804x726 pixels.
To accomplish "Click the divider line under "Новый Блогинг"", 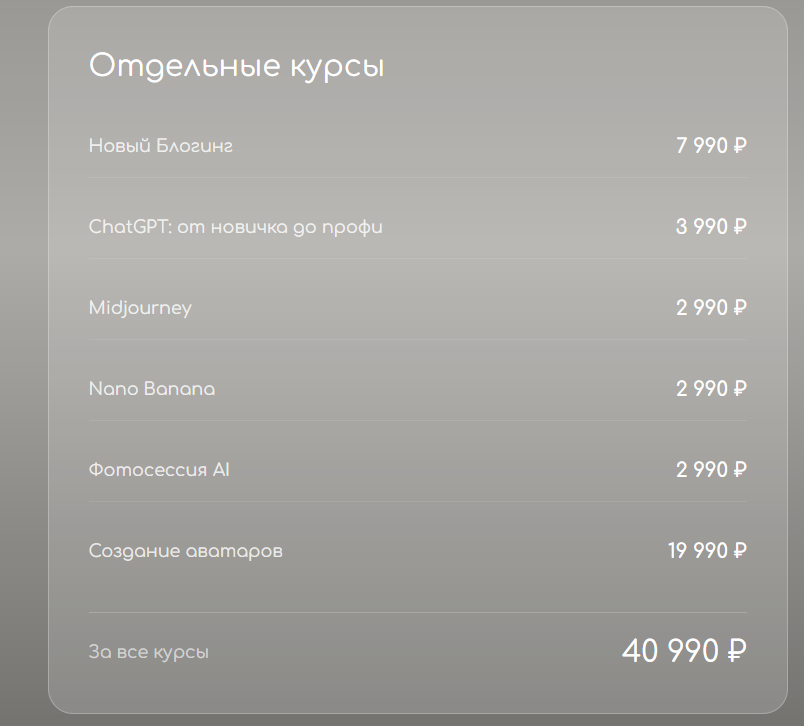I will (x=417, y=178).
